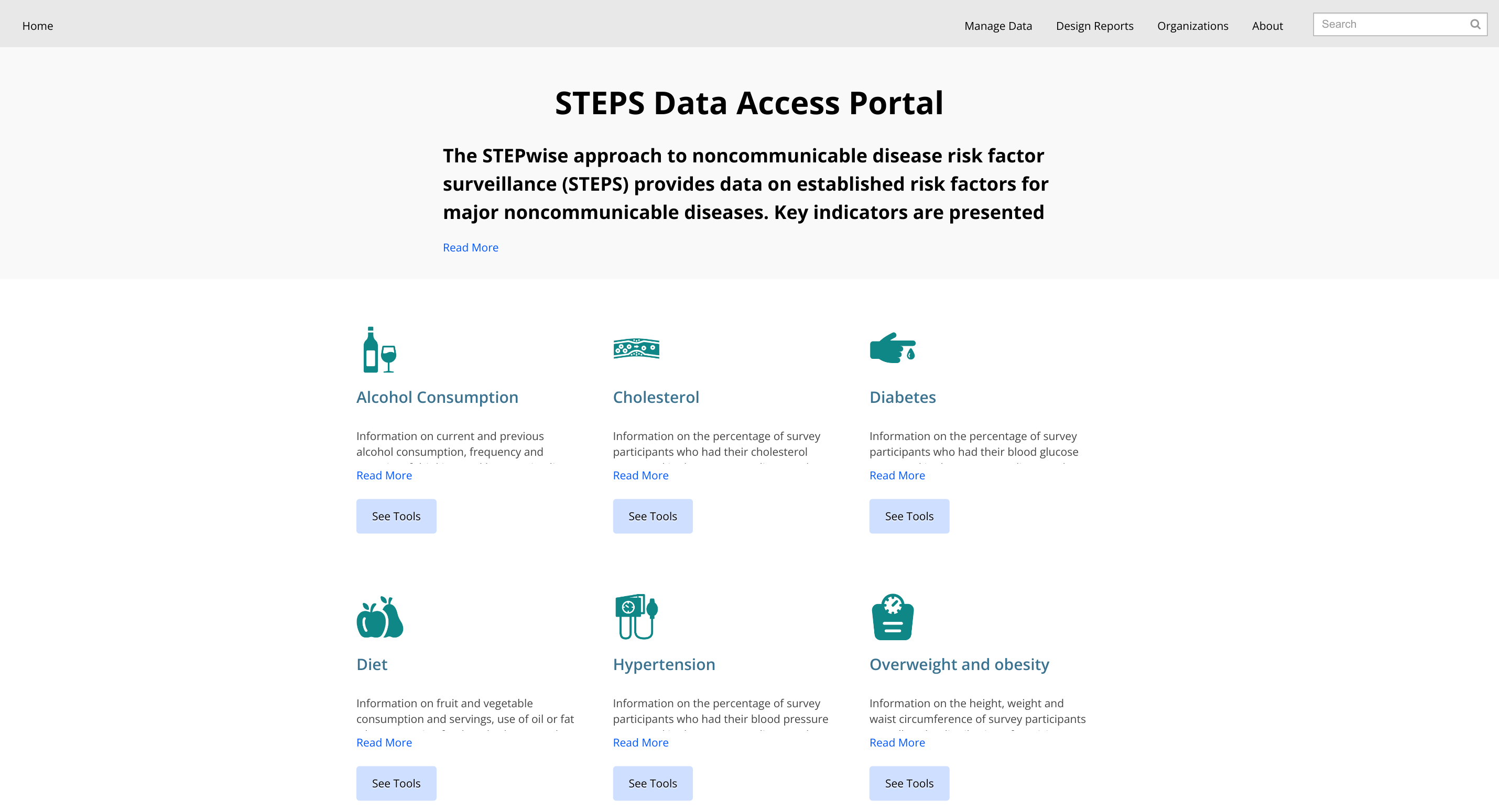Click See Tools for Alcohol Consumption
Viewport: 1499px width, 812px height.
[x=396, y=516]
